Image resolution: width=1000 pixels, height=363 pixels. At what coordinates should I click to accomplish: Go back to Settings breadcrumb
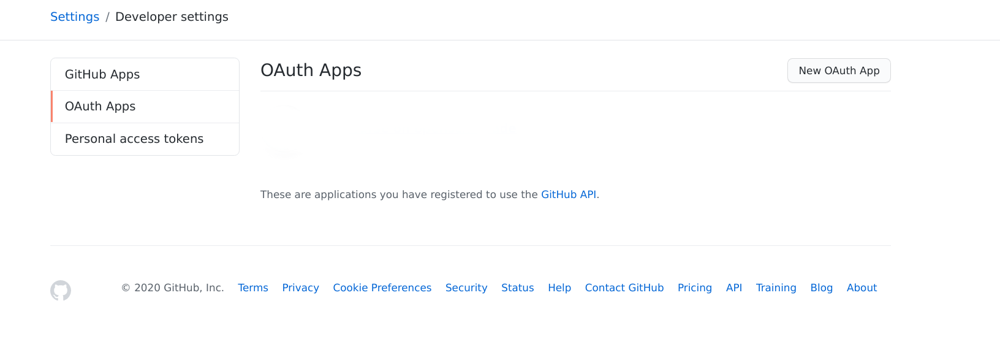click(75, 17)
